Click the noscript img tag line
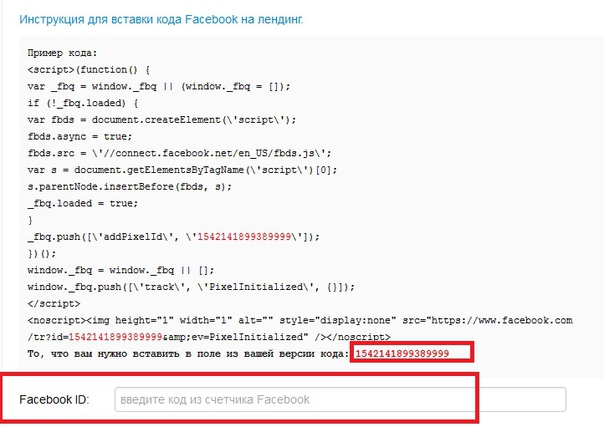 [x=300, y=320]
